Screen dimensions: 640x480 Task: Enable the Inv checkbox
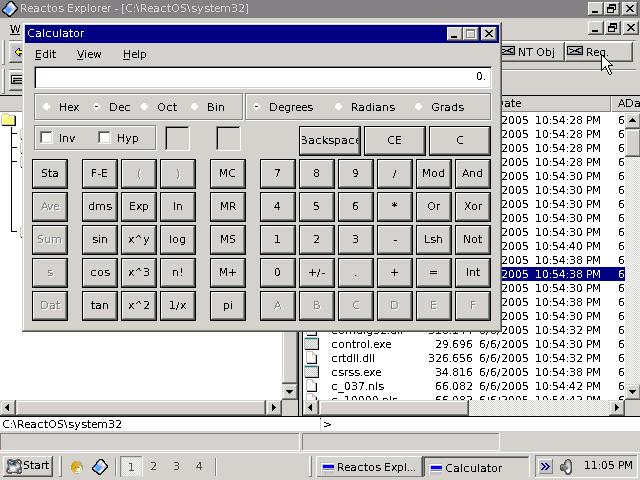point(47,138)
